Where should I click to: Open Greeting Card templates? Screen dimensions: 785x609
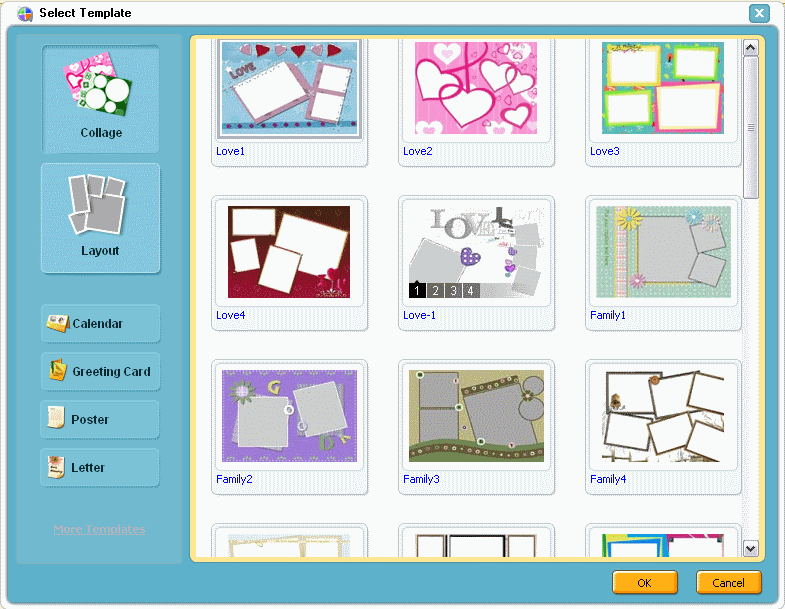[x=100, y=372]
